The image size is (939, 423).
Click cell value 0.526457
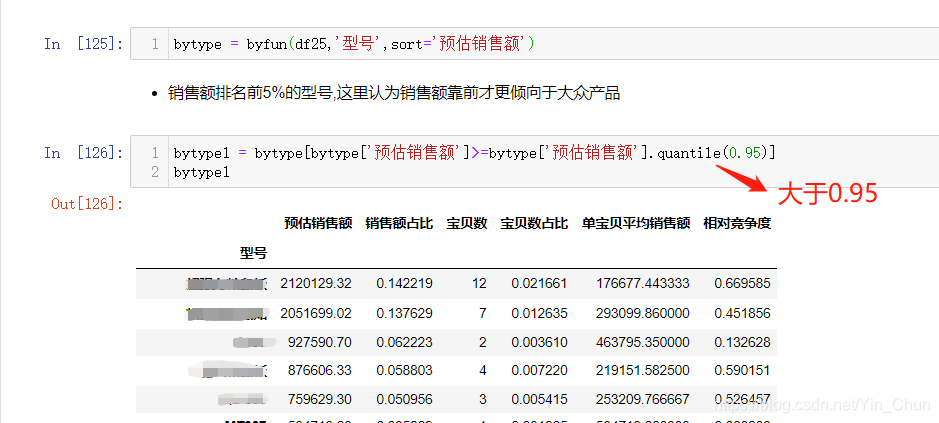tap(743, 400)
